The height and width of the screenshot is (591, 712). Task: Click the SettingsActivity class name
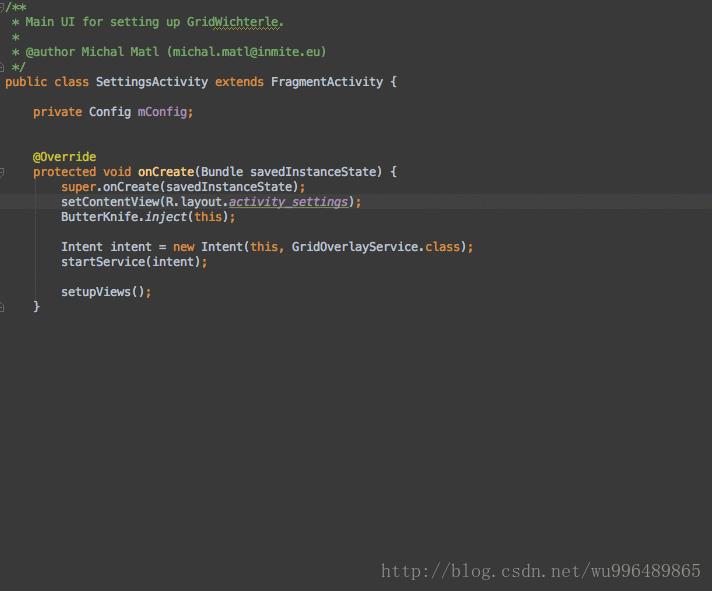point(152,82)
